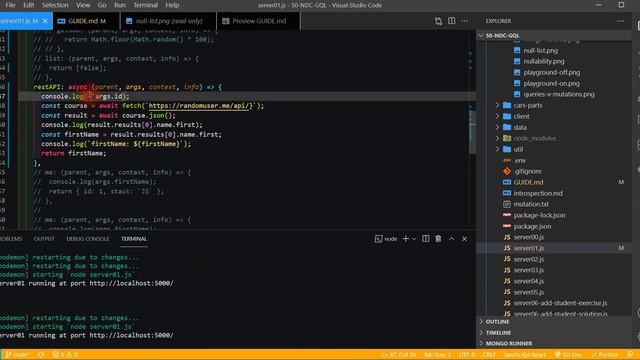Switch to the Preview GUIDE.md tab
Screen dimensions: 640x360
[x=259, y=21]
